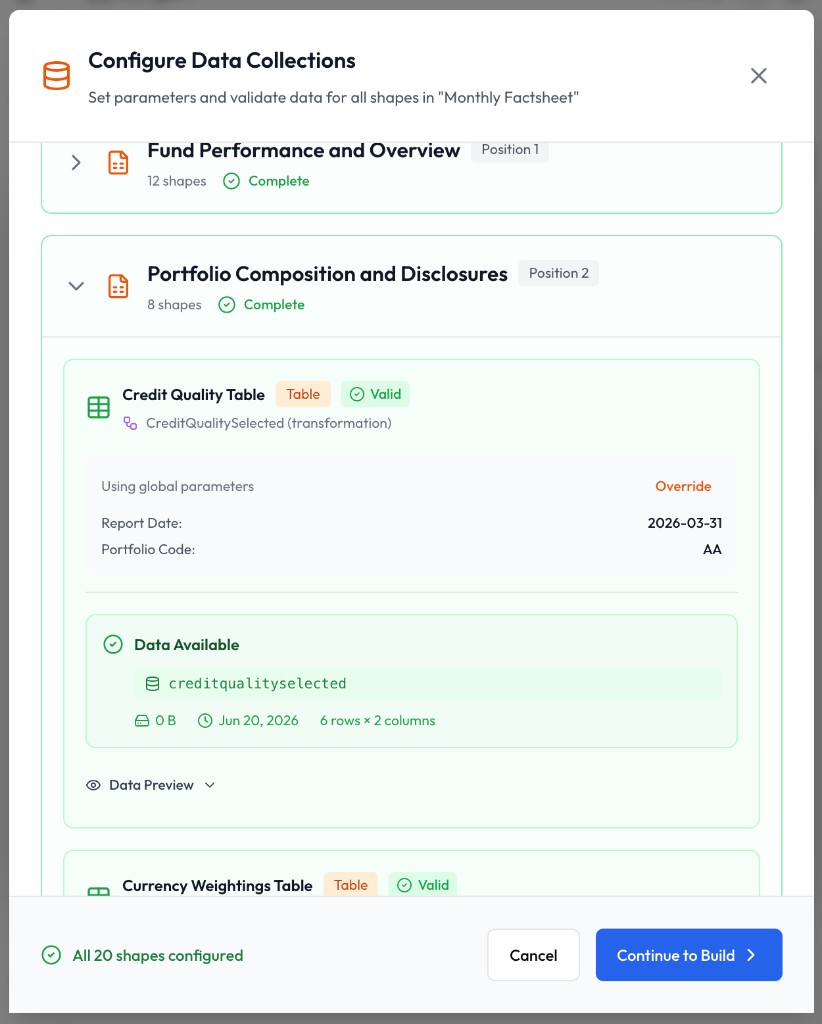Click the clock icon beside Jun 20, 2026

205,721
